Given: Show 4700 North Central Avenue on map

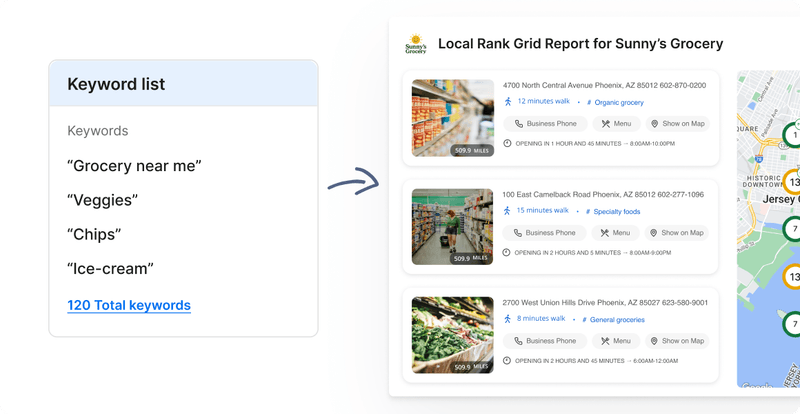Looking at the screenshot, I should pyautogui.click(x=678, y=124).
